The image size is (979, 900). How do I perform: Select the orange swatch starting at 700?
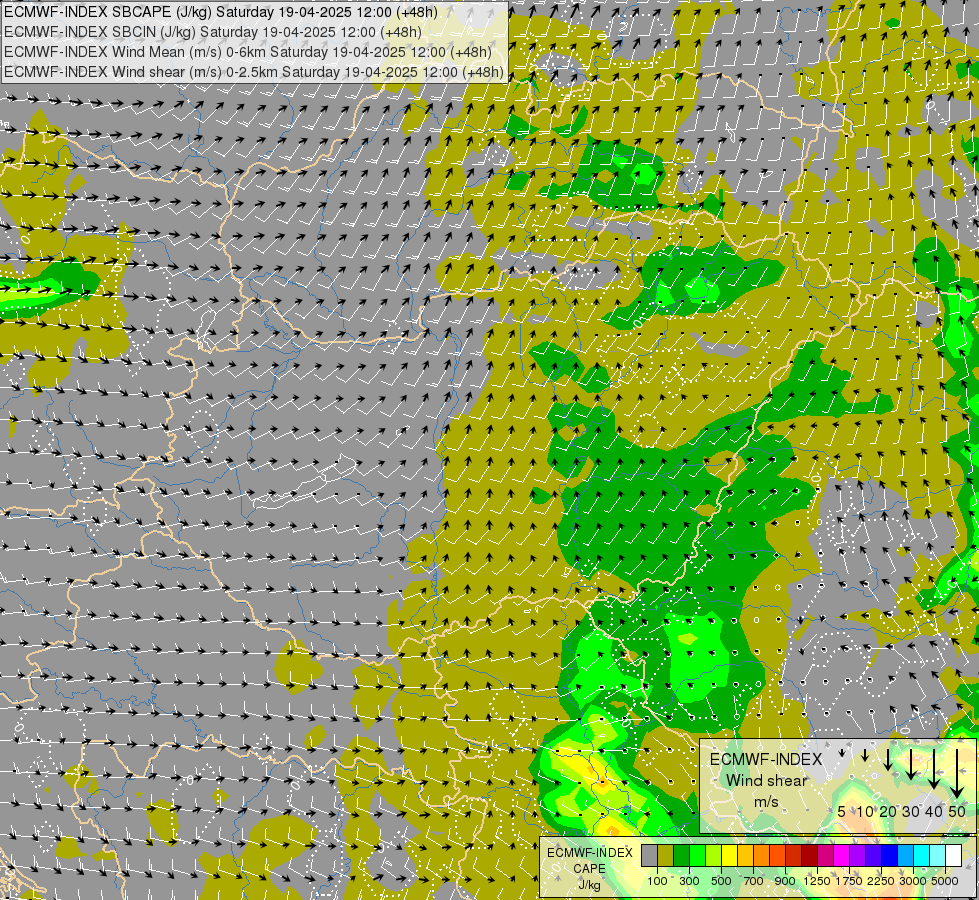tap(762, 855)
